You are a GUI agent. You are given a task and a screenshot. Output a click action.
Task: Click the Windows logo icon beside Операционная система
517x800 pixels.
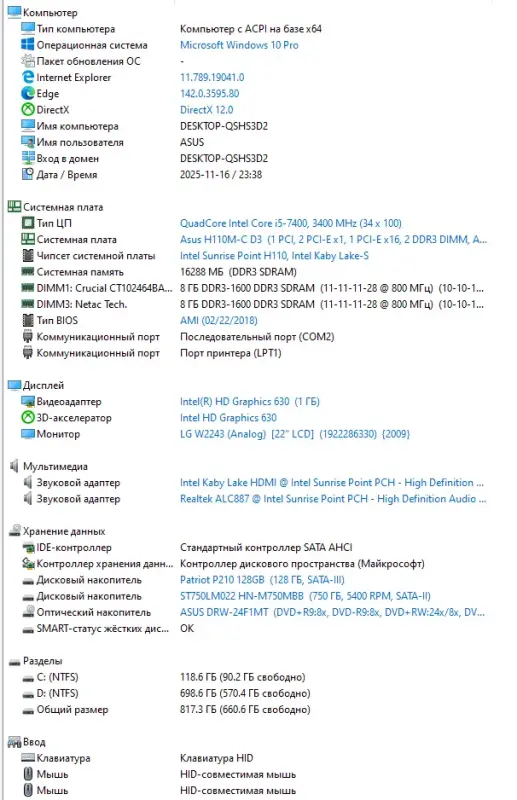(28, 44)
